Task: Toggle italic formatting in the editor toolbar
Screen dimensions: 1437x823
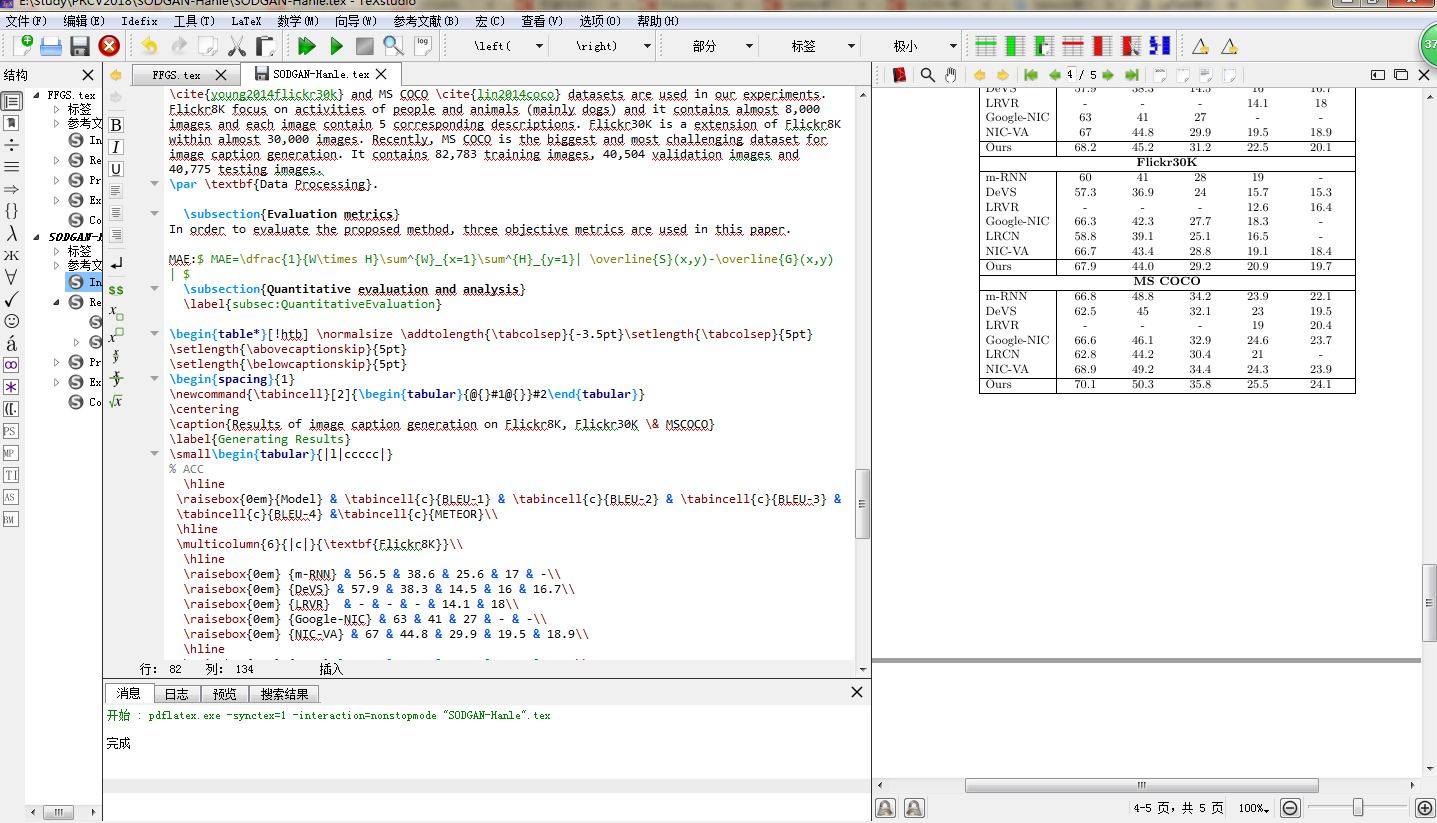Action: click(116, 147)
